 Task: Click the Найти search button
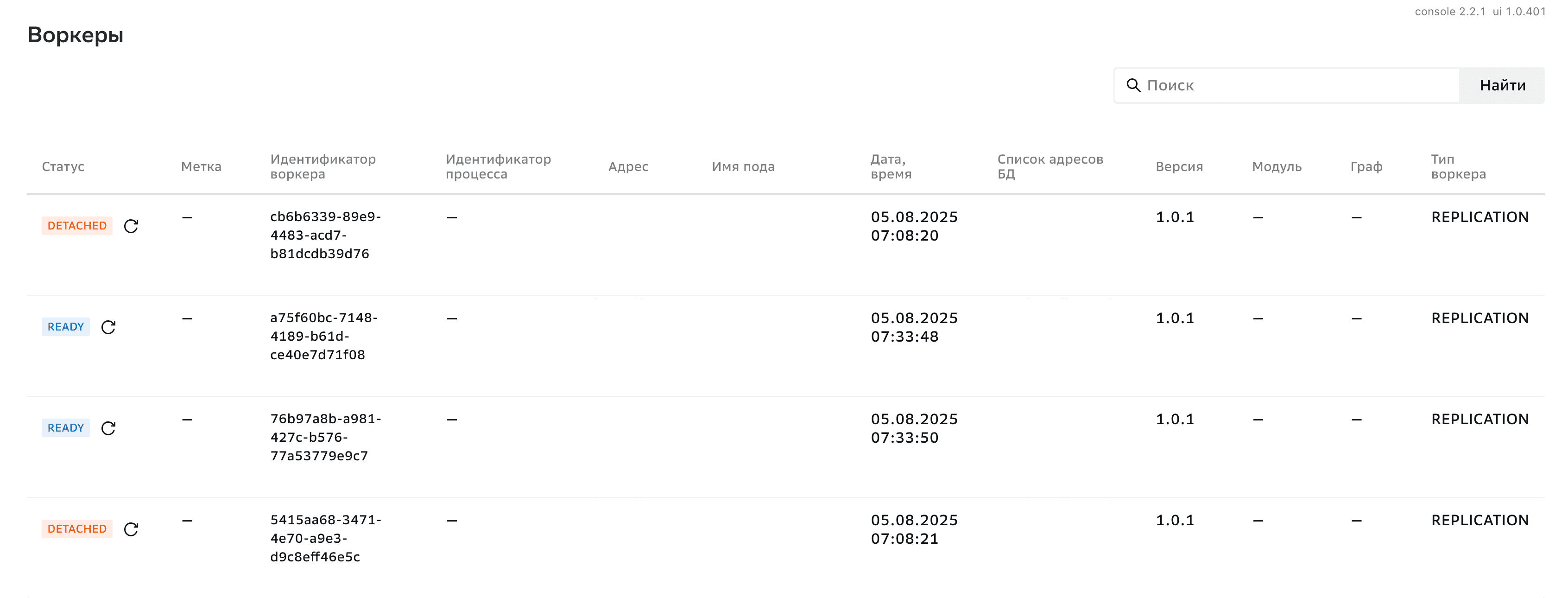1502,85
